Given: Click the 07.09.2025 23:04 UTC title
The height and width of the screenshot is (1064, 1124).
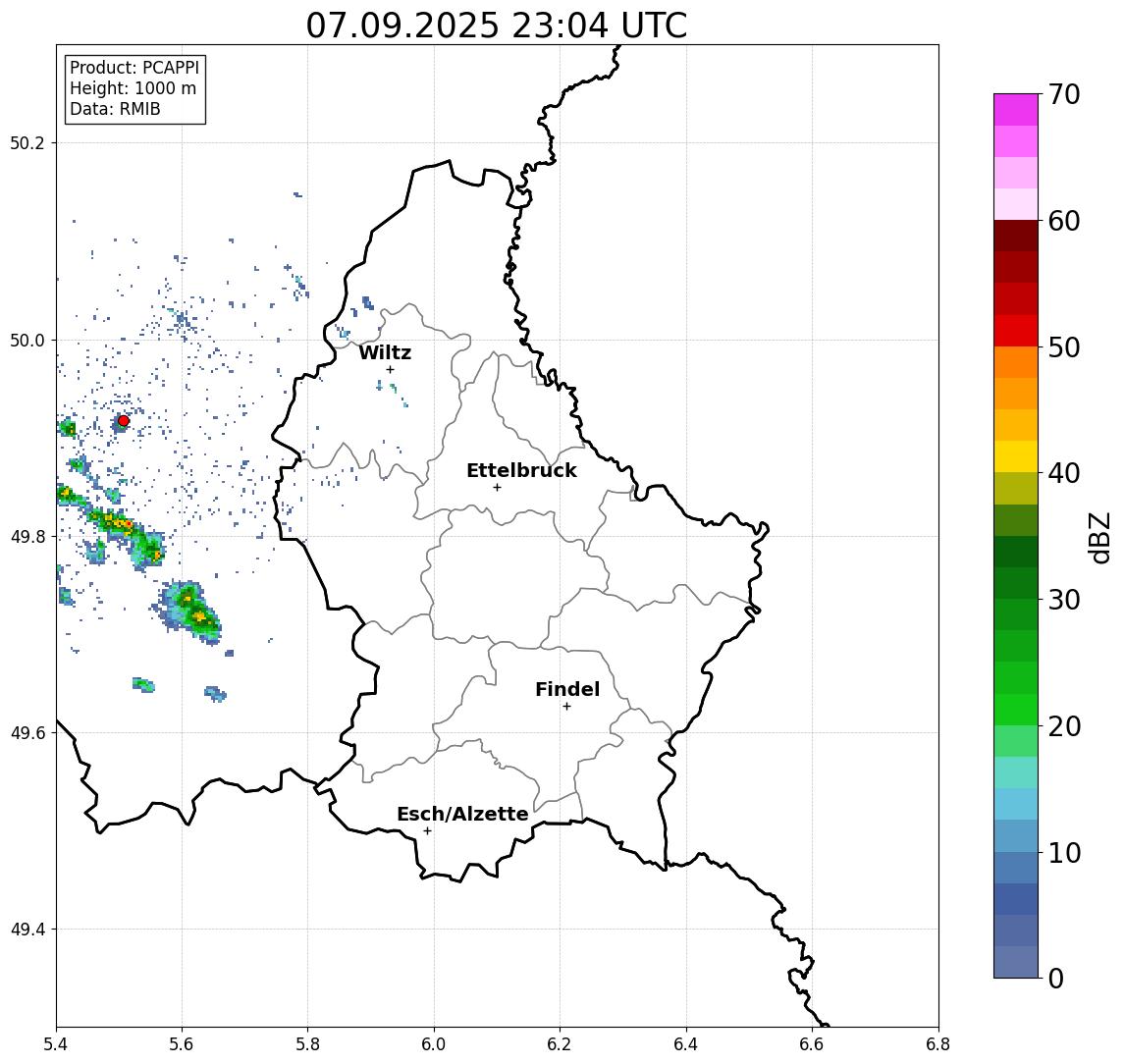Looking at the screenshot, I should [x=497, y=26].
